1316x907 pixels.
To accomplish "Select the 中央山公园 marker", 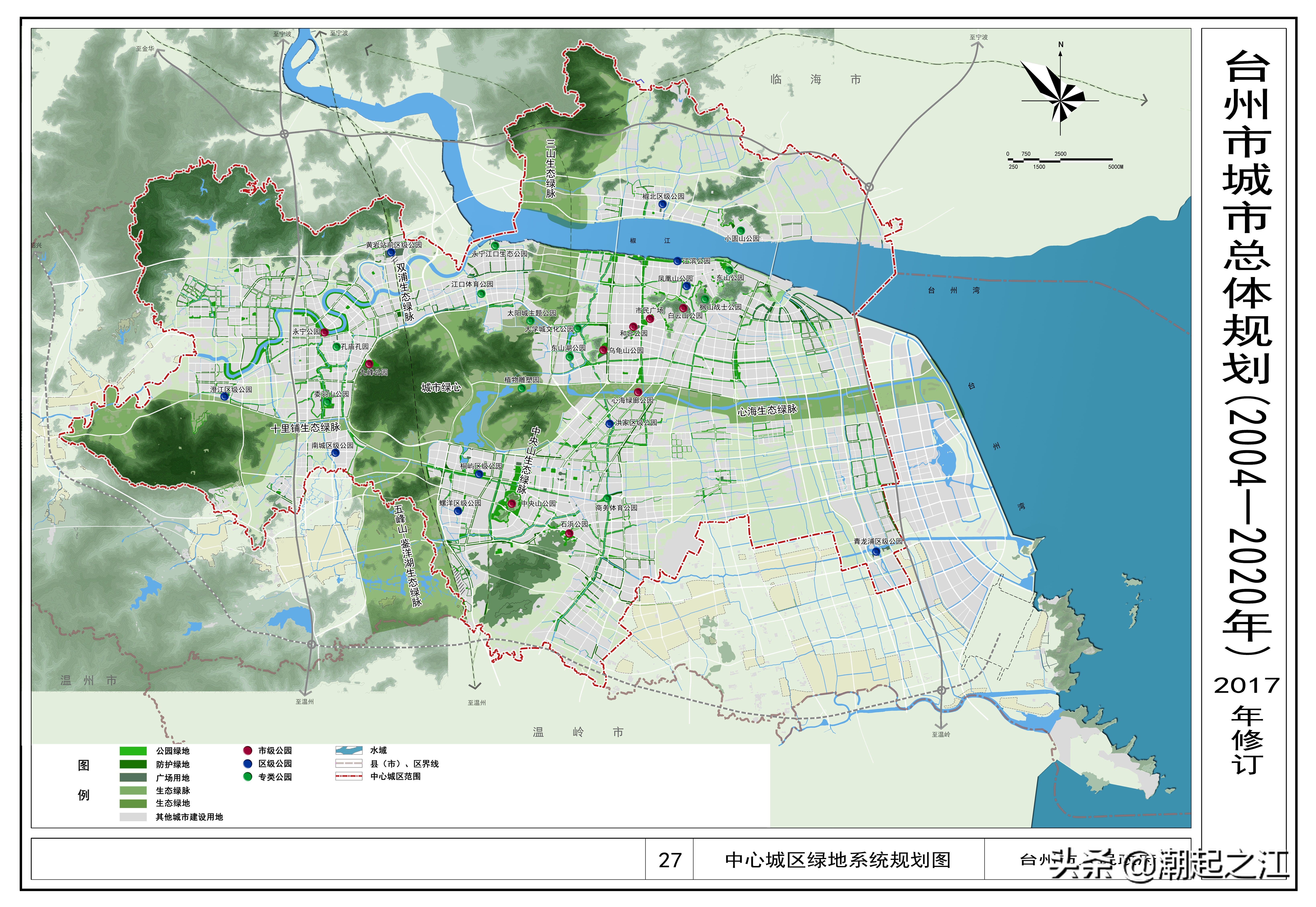I will click(512, 503).
